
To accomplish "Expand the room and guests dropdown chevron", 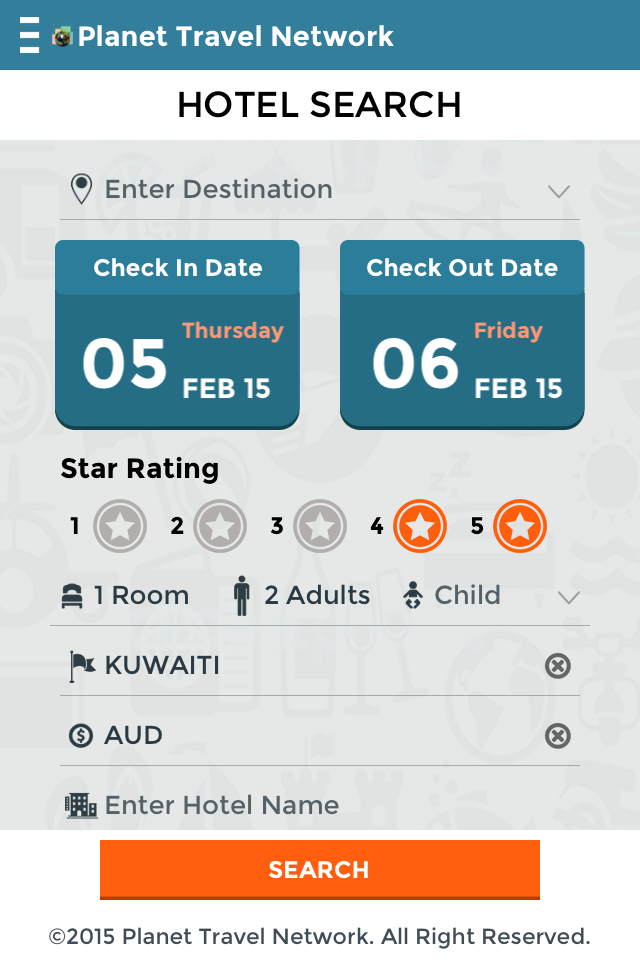I will tap(569, 598).
